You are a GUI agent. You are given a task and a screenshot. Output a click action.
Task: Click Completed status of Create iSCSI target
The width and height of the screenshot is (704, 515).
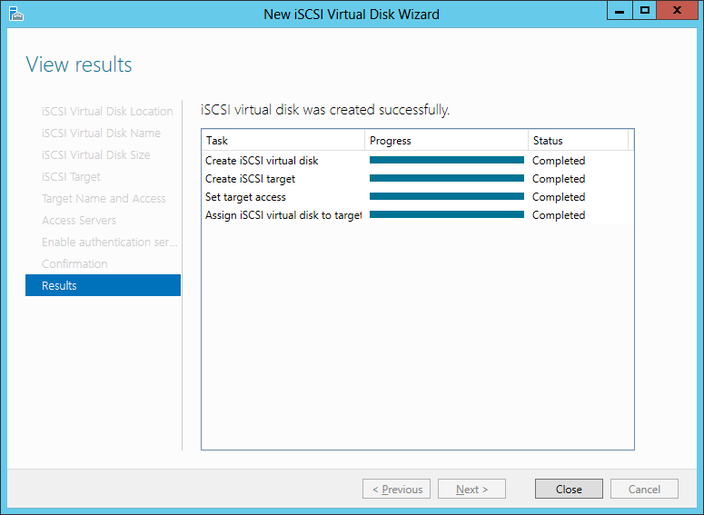point(559,179)
